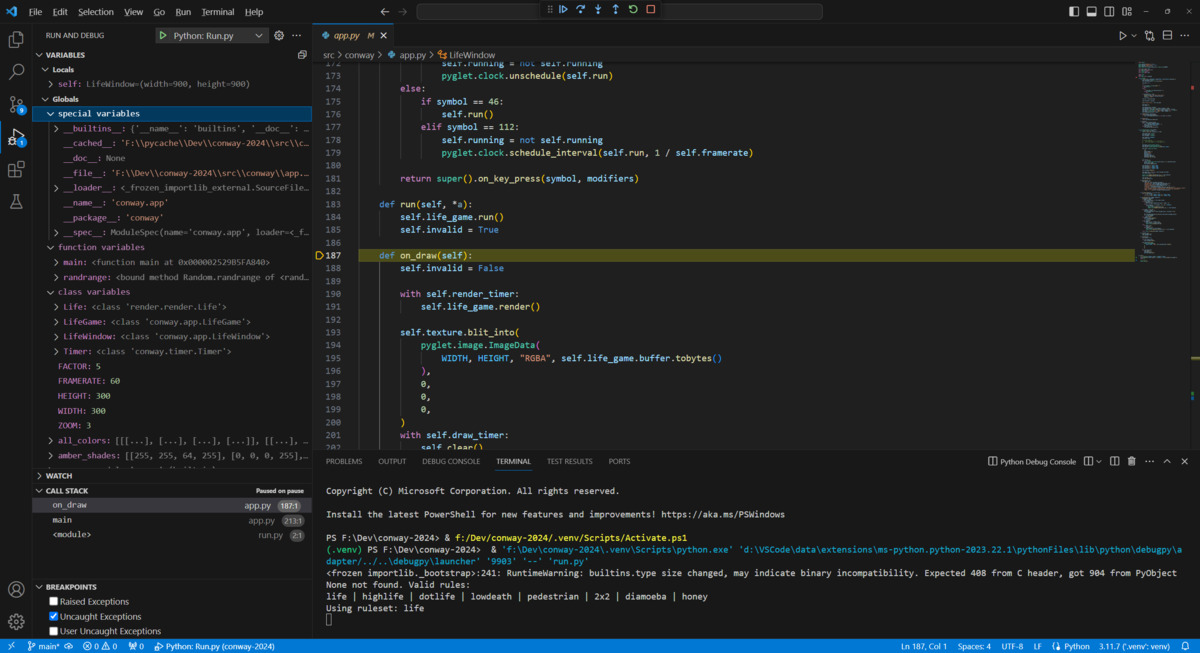Click the Split Editor icon above the code
This screenshot has width=1200, height=653.
click(x=1168, y=34)
